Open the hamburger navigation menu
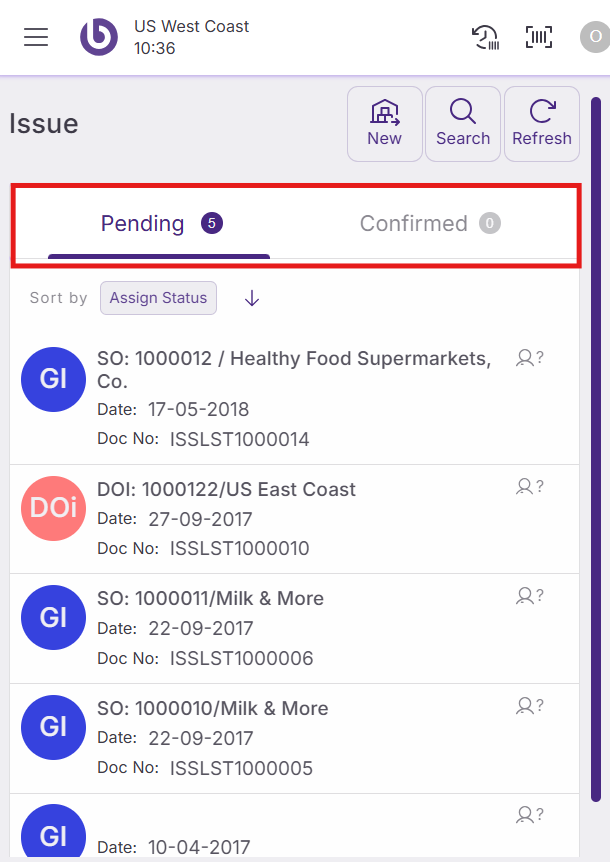The height and width of the screenshot is (862, 610). pyautogui.click(x=36, y=38)
